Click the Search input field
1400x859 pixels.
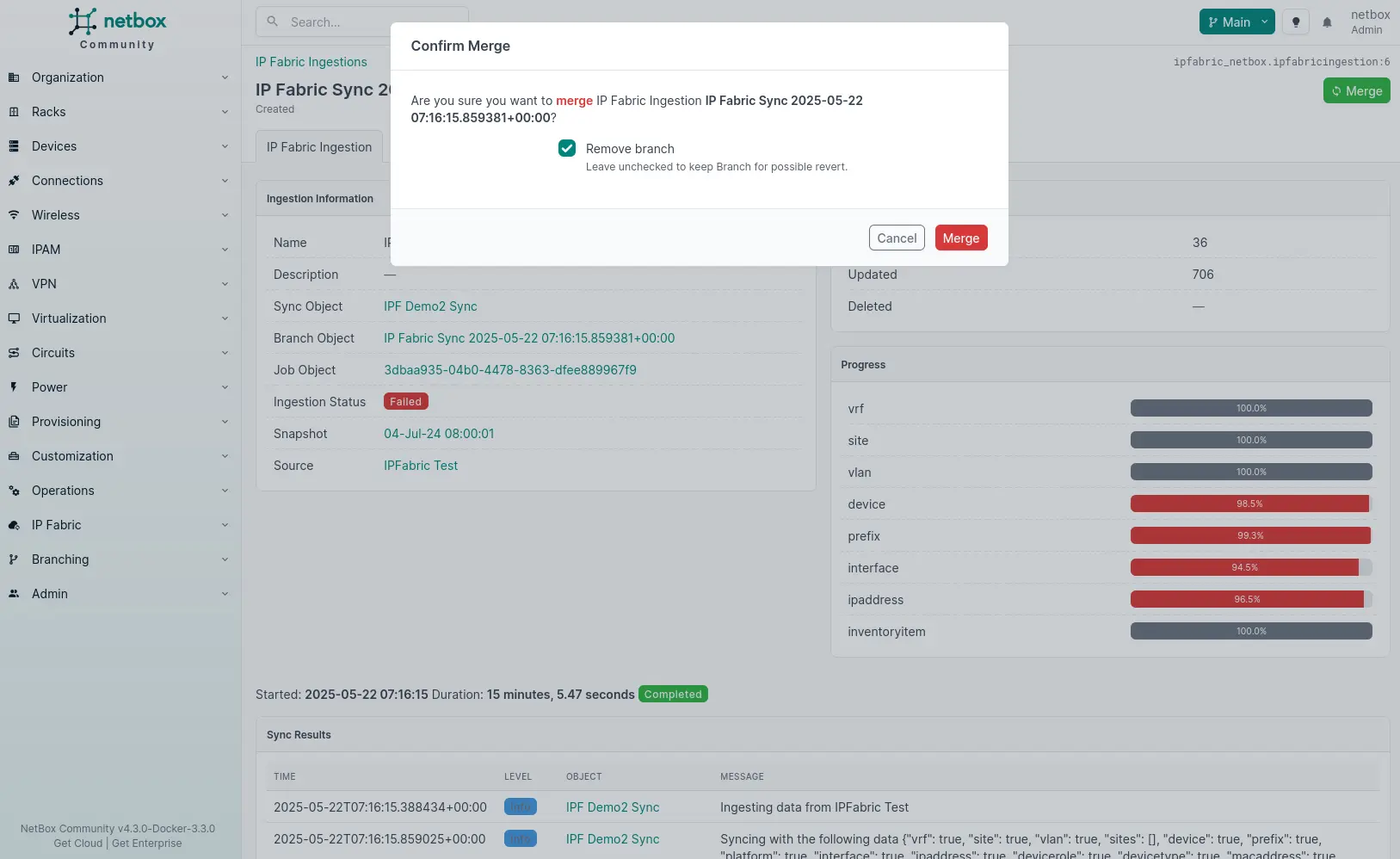(x=361, y=22)
